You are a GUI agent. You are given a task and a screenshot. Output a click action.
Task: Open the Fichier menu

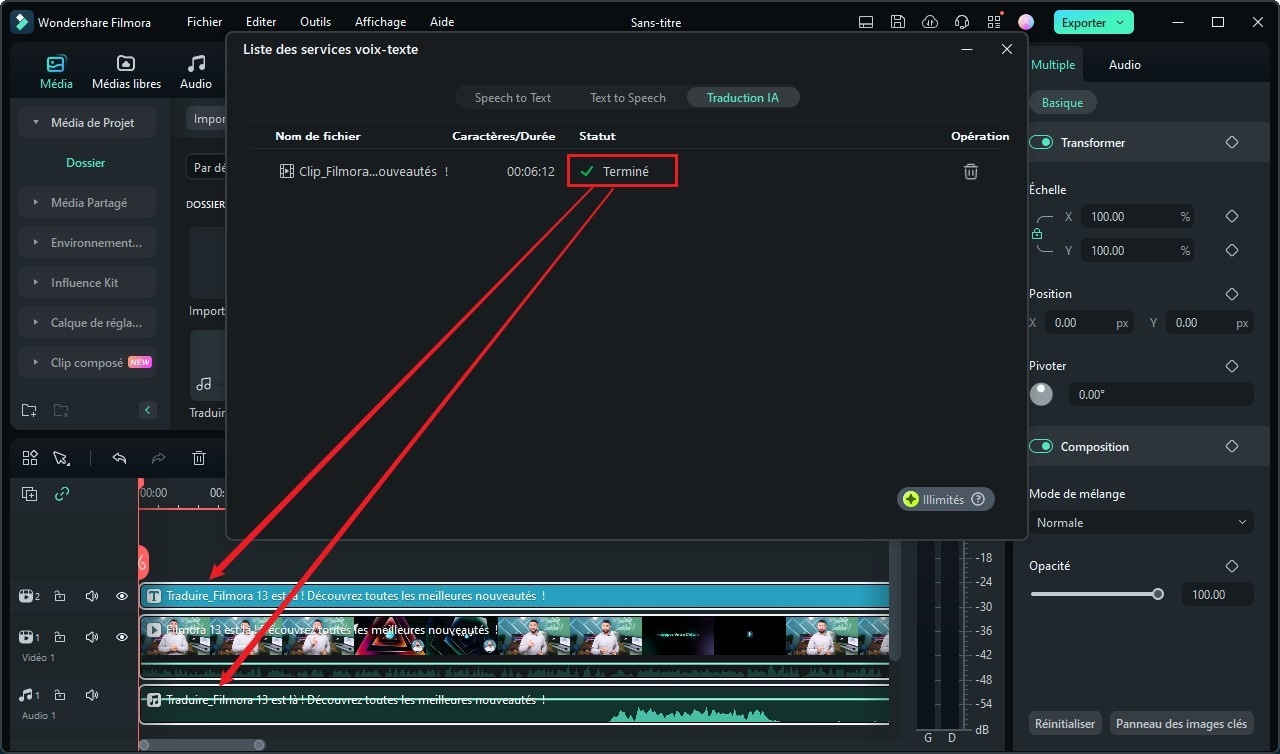[x=205, y=22]
